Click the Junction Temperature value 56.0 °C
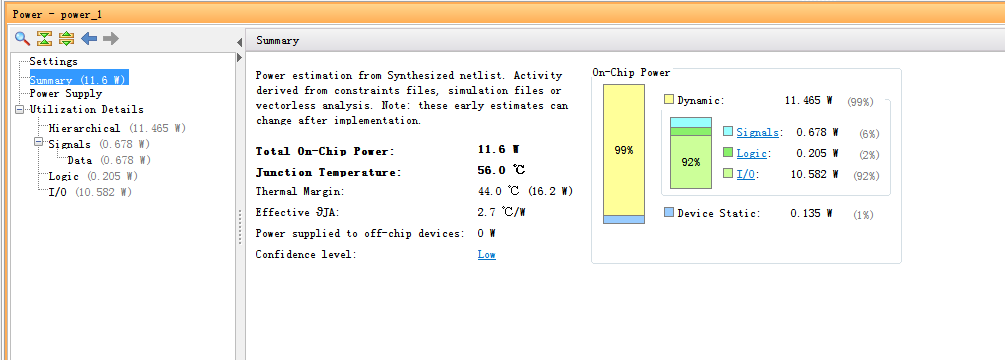Viewport: 1005px width, 360px height. tap(502, 170)
